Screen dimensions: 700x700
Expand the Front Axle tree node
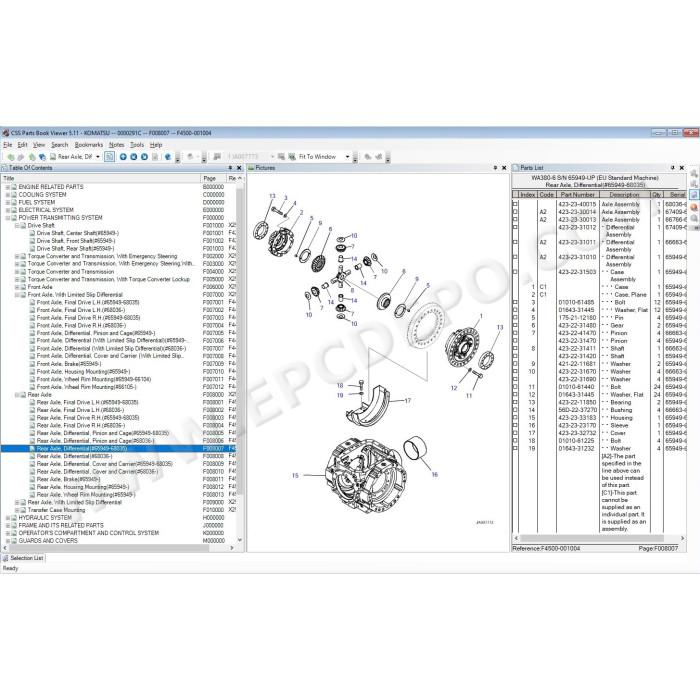(x=17, y=287)
